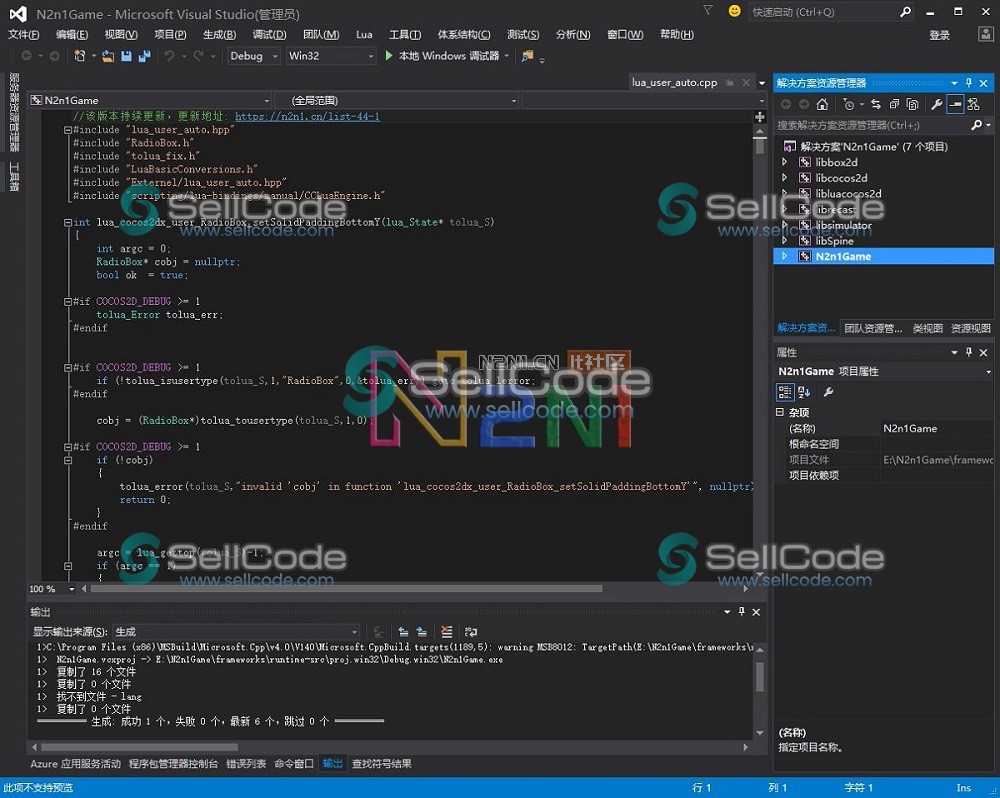Click the output panel horizontal scrollbar

click(150, 746)
